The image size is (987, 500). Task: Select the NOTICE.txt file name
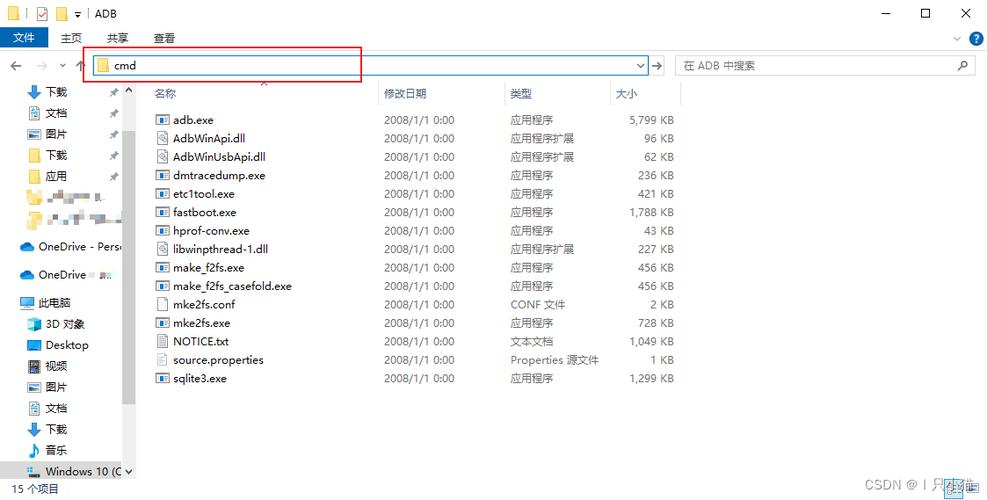[201, 341]
